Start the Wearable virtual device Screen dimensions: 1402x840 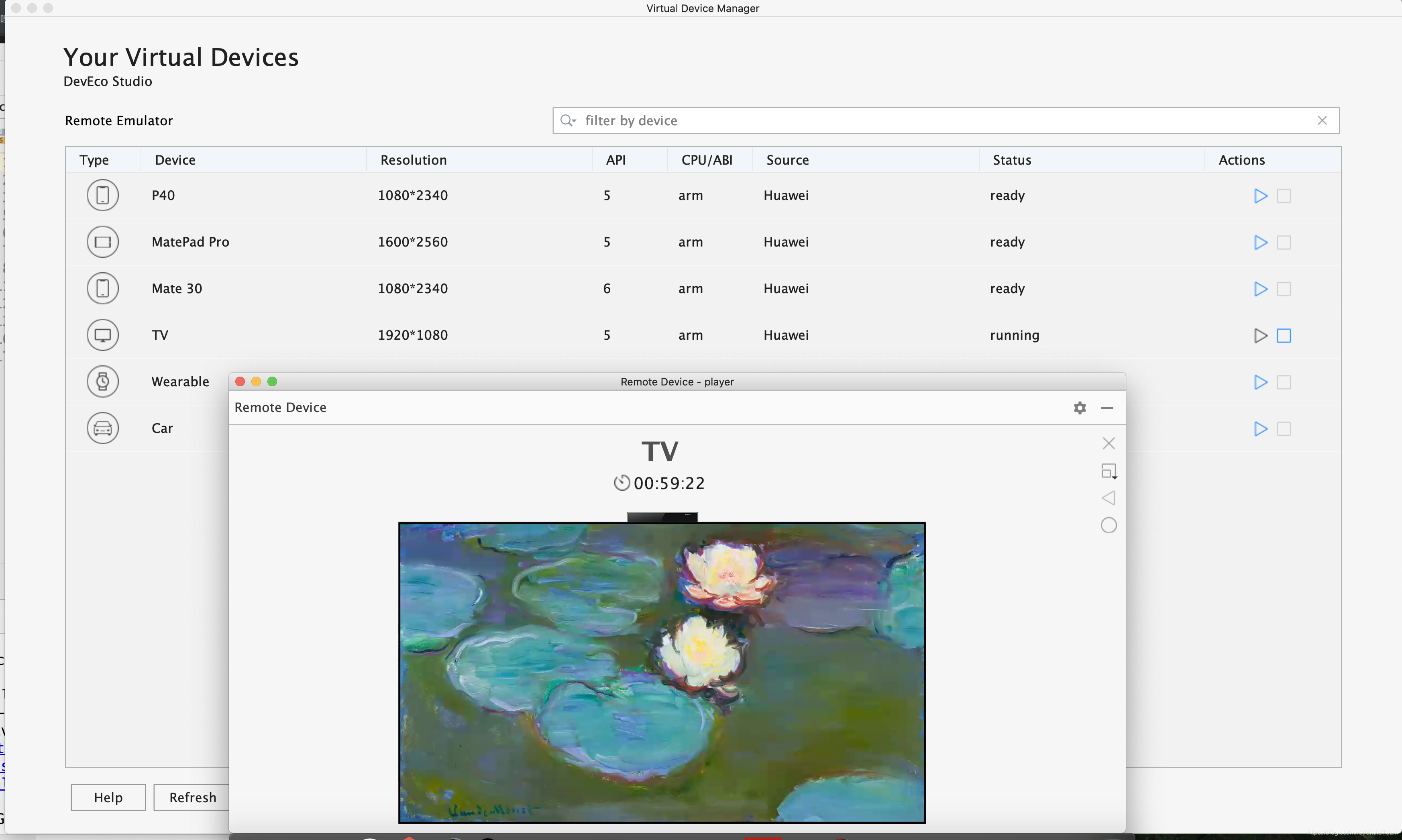pos(1260,382)
